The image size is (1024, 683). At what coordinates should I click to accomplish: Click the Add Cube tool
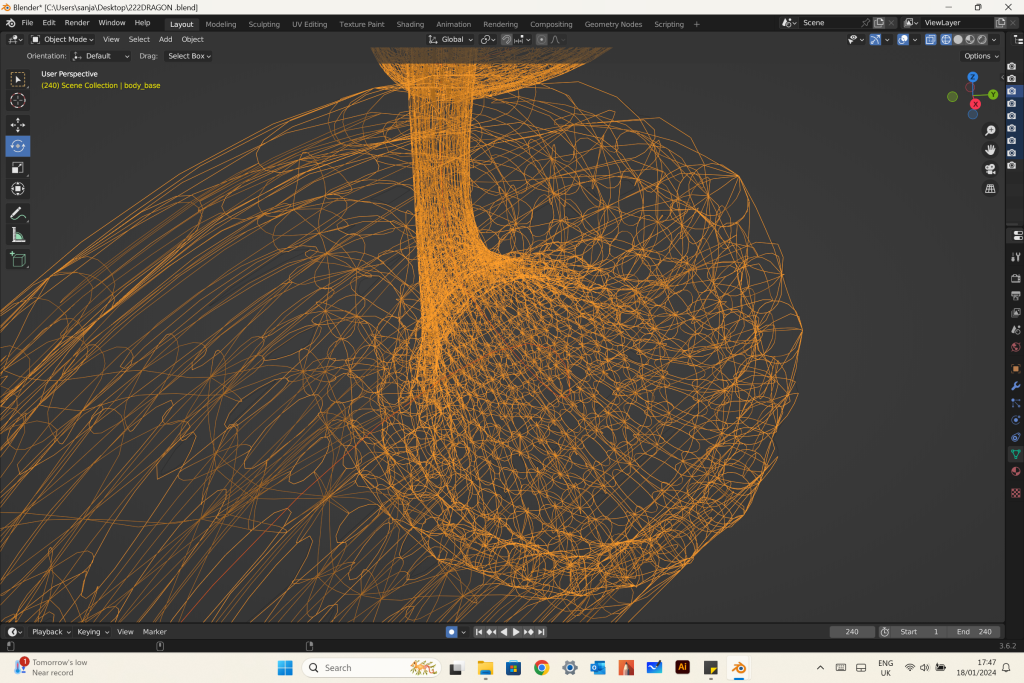(x=18, y=259)
